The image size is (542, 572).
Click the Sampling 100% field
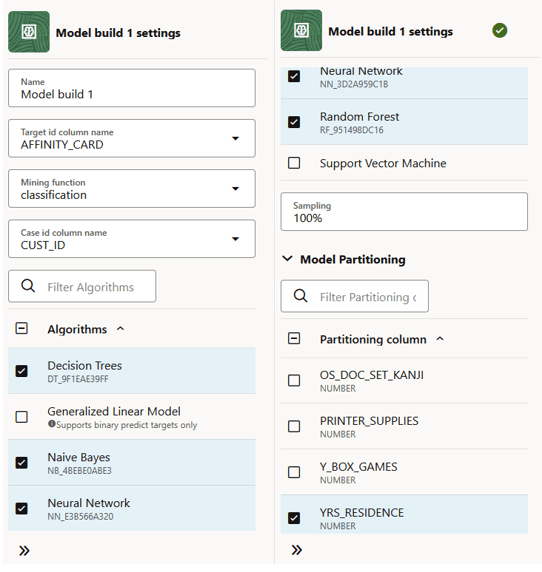[404, 212]
